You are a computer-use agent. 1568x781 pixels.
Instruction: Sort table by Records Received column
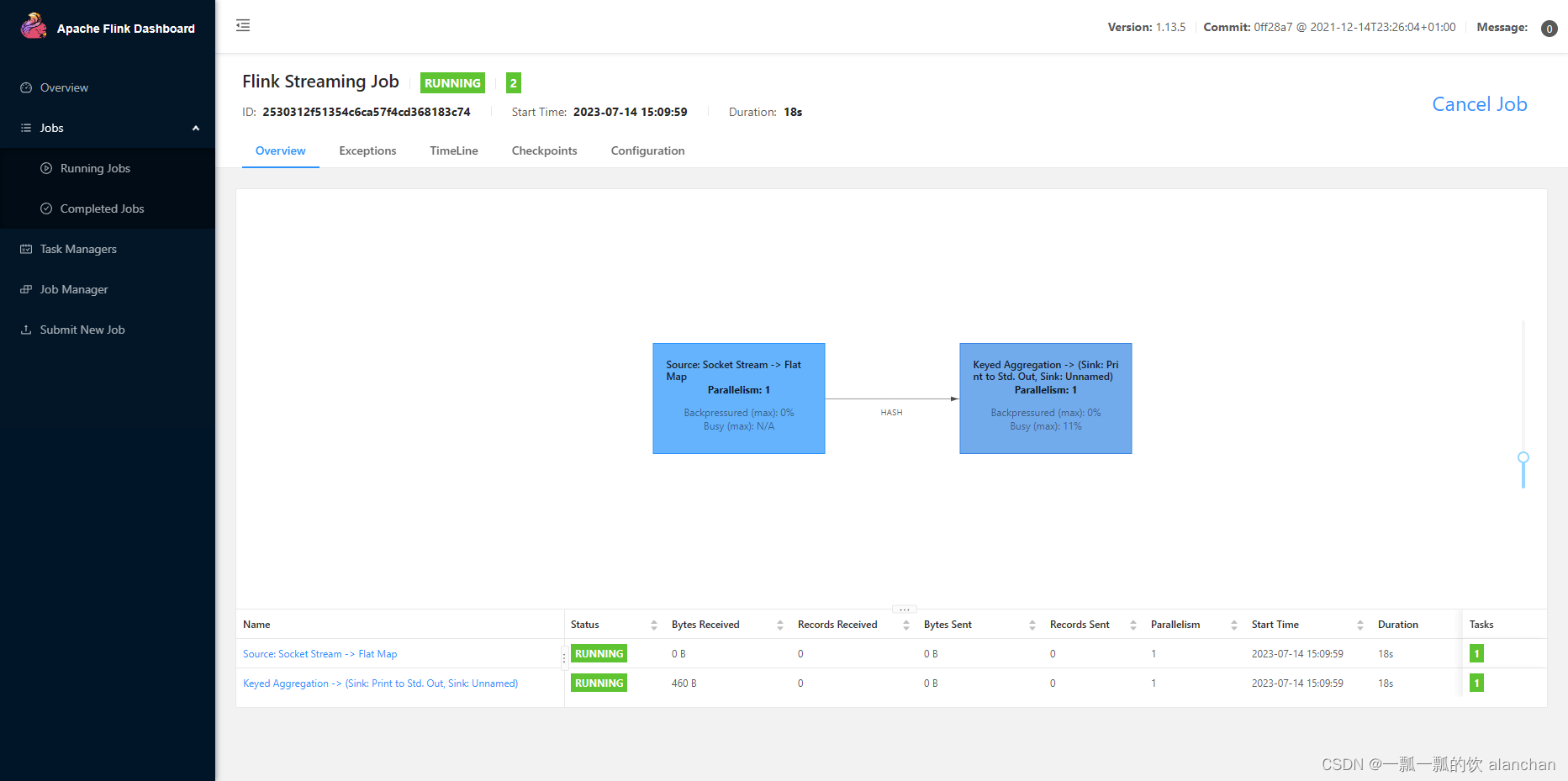coord(906,625)
